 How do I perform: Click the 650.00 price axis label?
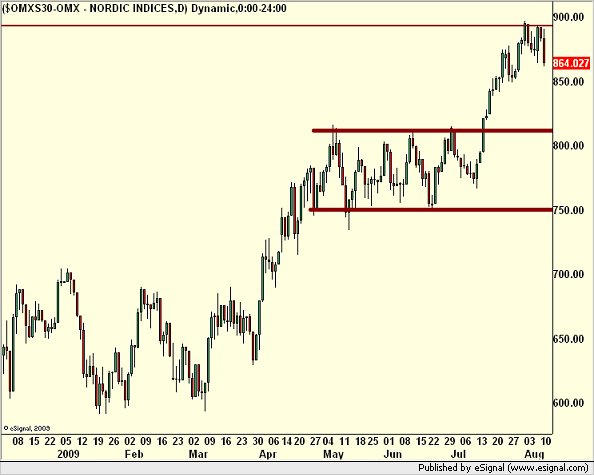click(x=569, y=339)
